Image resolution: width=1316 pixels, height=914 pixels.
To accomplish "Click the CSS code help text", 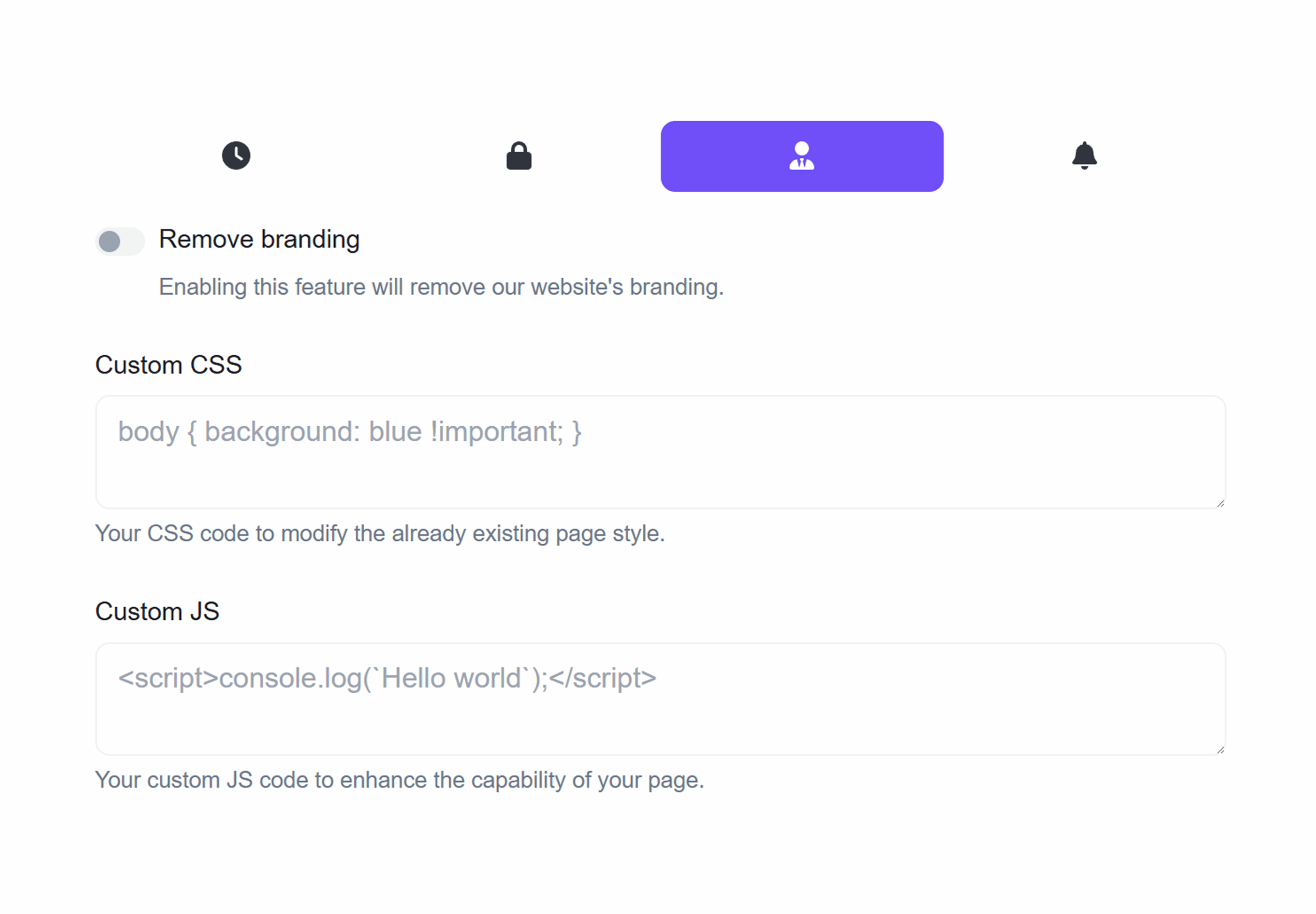I will click(x=380, y=534).
